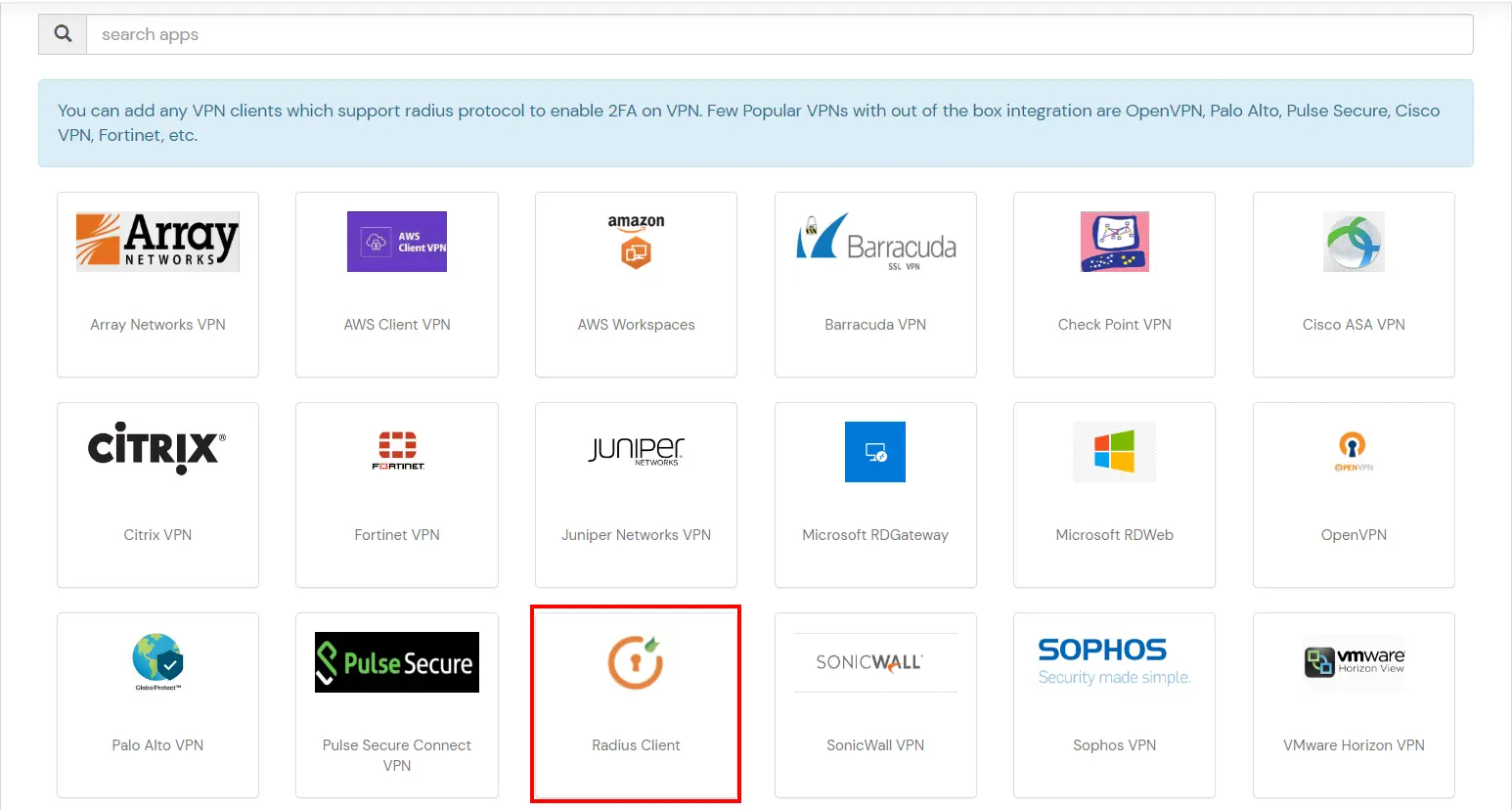This screenshot has height=810, width=1512.
Task: Click the VMware Horizon VPN label
Action: pyautogui.click(x=1354, y=745)
